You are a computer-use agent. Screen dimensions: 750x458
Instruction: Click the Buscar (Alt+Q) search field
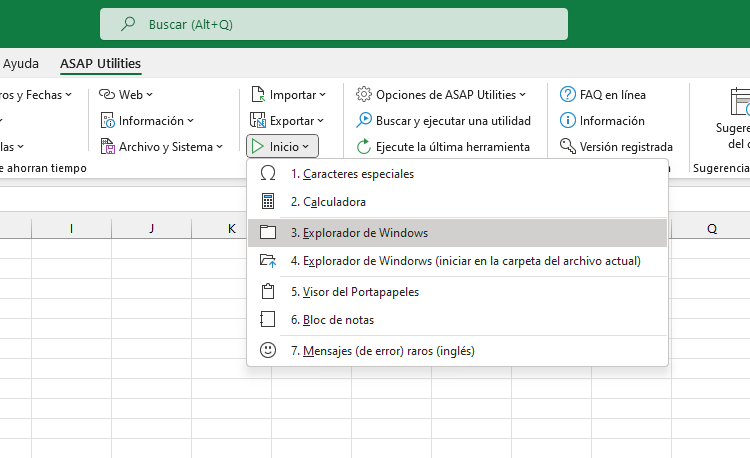click(x=334, y=24)
